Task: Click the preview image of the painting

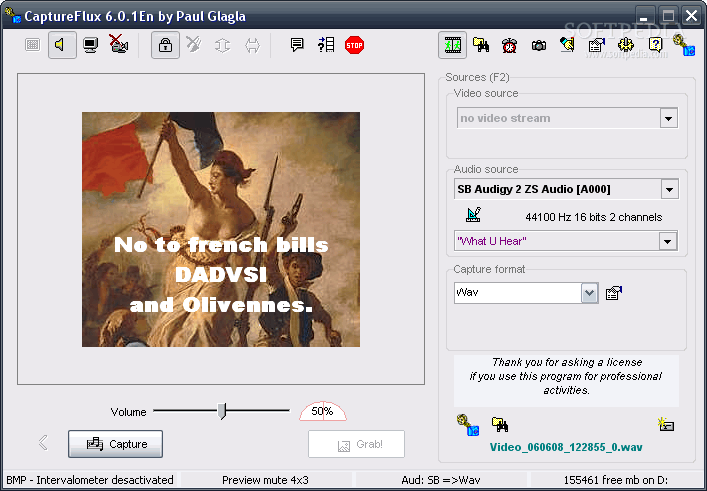Action: click(x=221, y=229)
